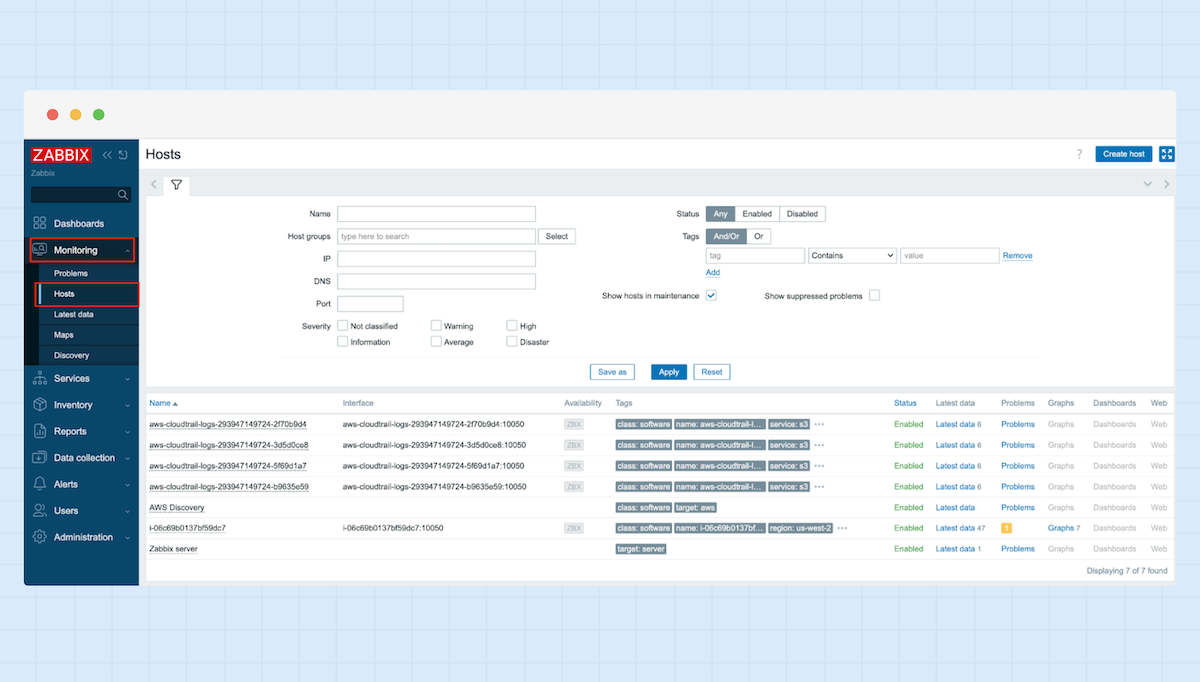Uncheck Show hosts in maintenance
This screenshot has height=682, width=1200.
point(711,296)
